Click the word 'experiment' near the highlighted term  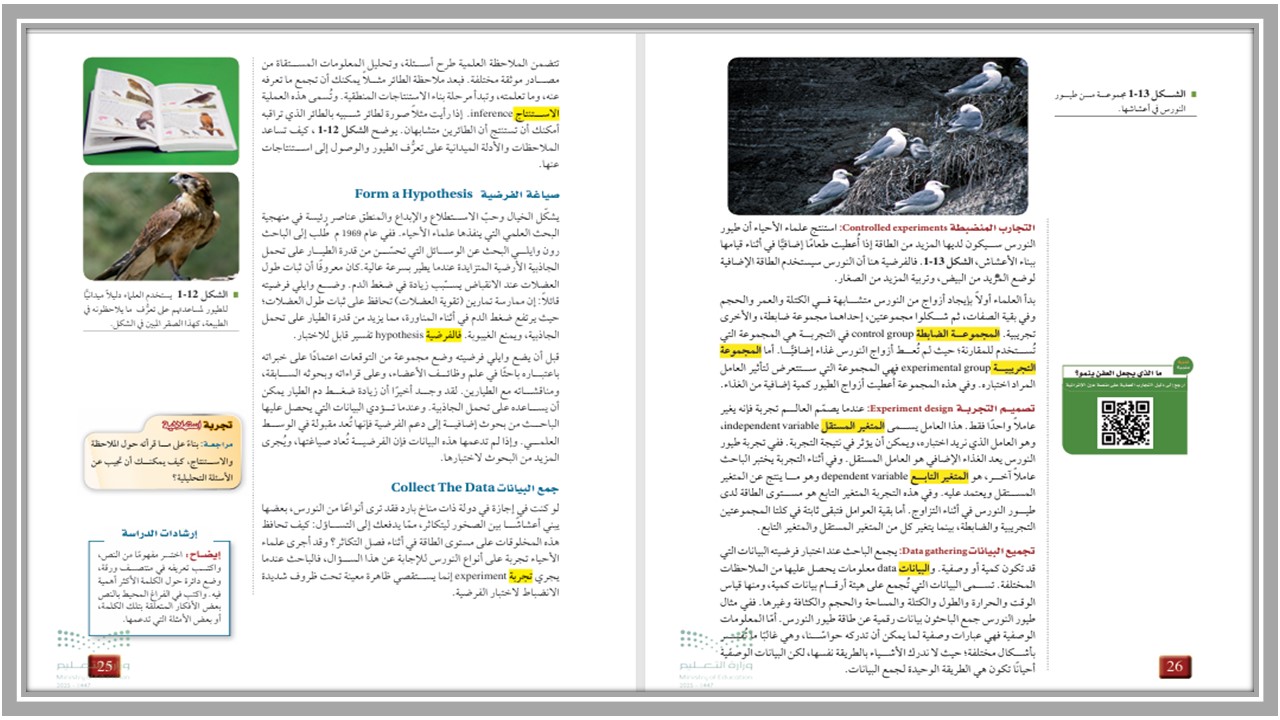click(482, 577)
